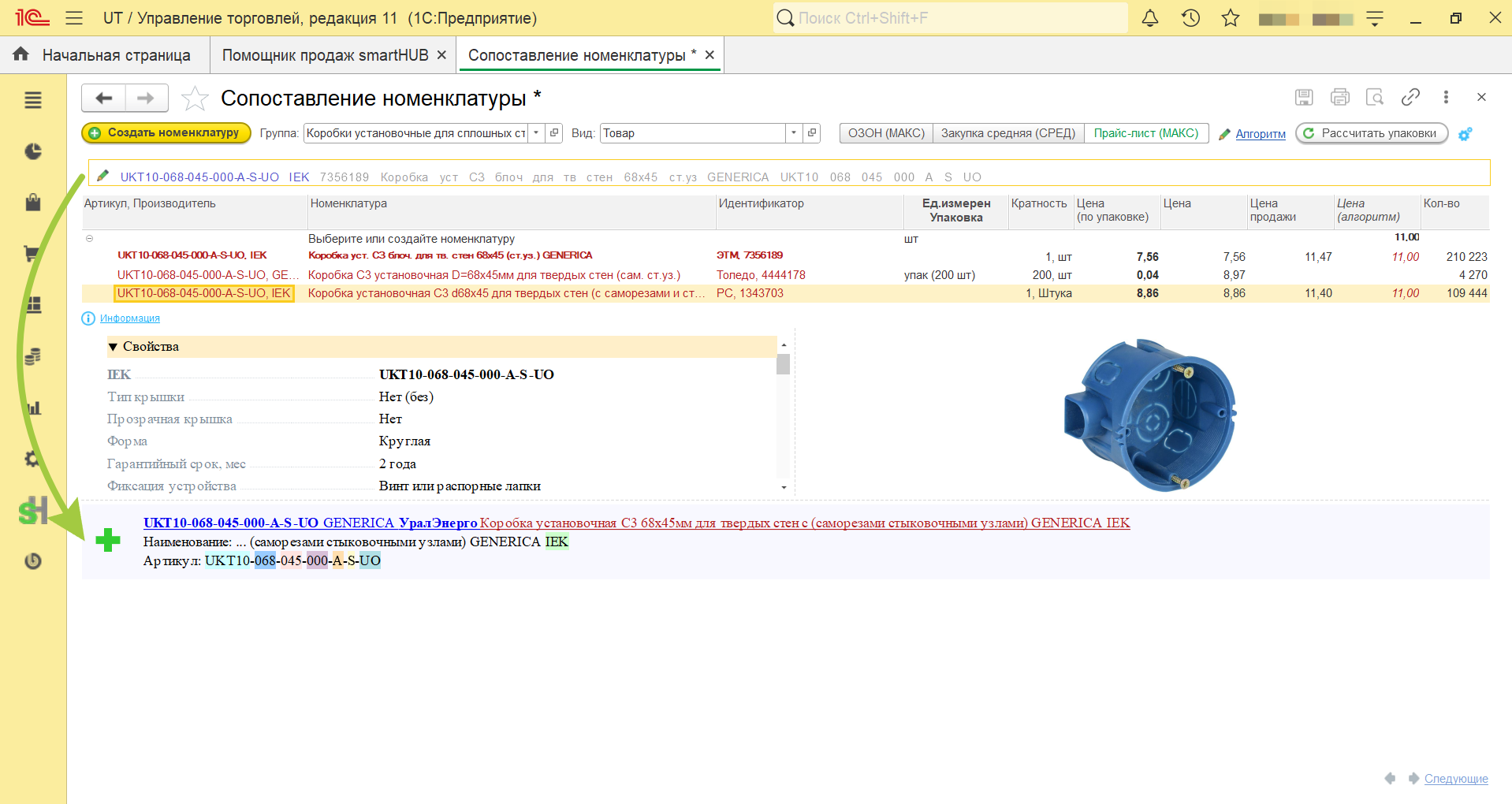1512x804 pixels.
Task: Collapse the table group row minus
Action: [89, 238]
